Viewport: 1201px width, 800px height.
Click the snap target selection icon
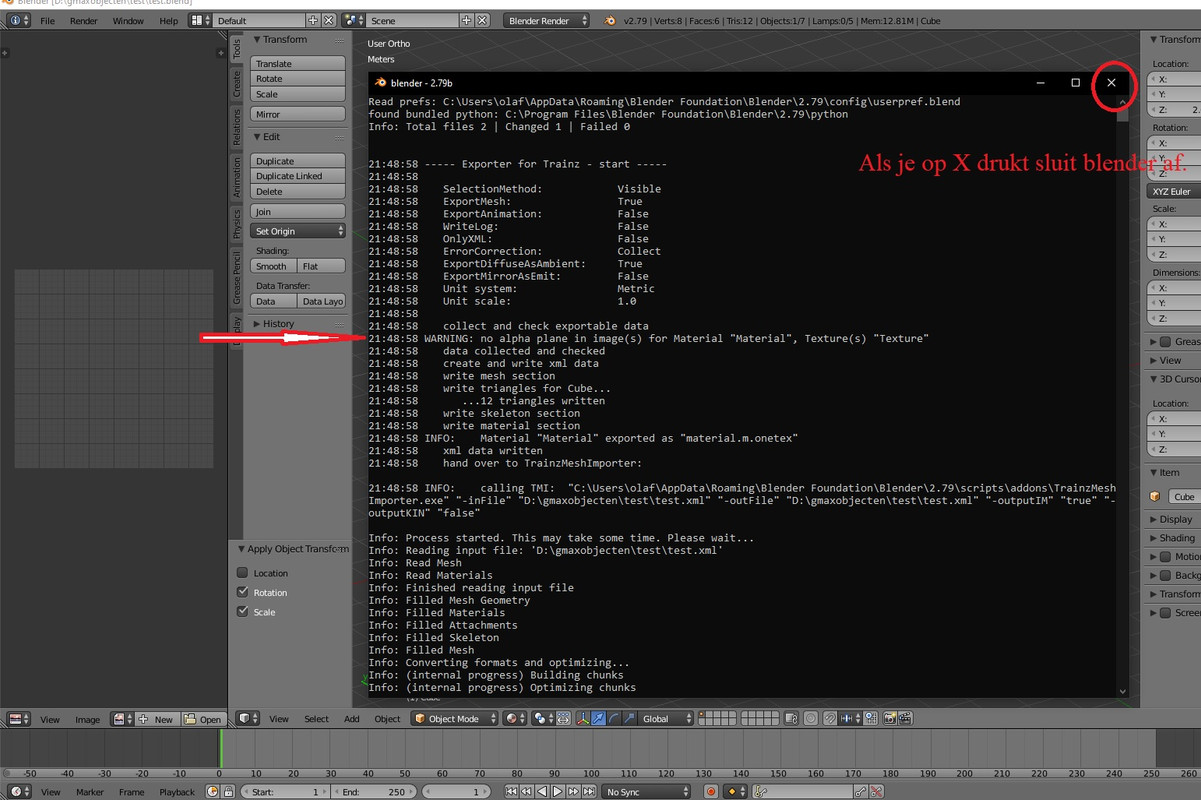click(870, 718)
